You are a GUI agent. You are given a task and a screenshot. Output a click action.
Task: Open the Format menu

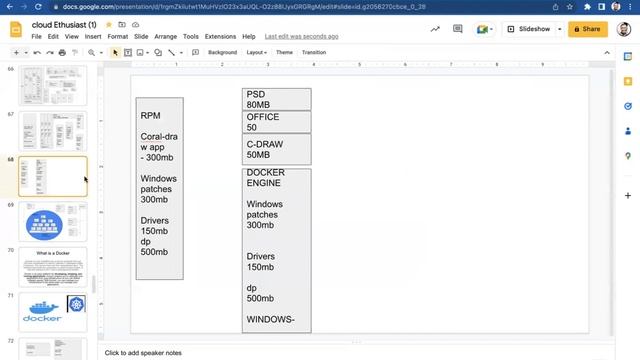pos(118,37)
